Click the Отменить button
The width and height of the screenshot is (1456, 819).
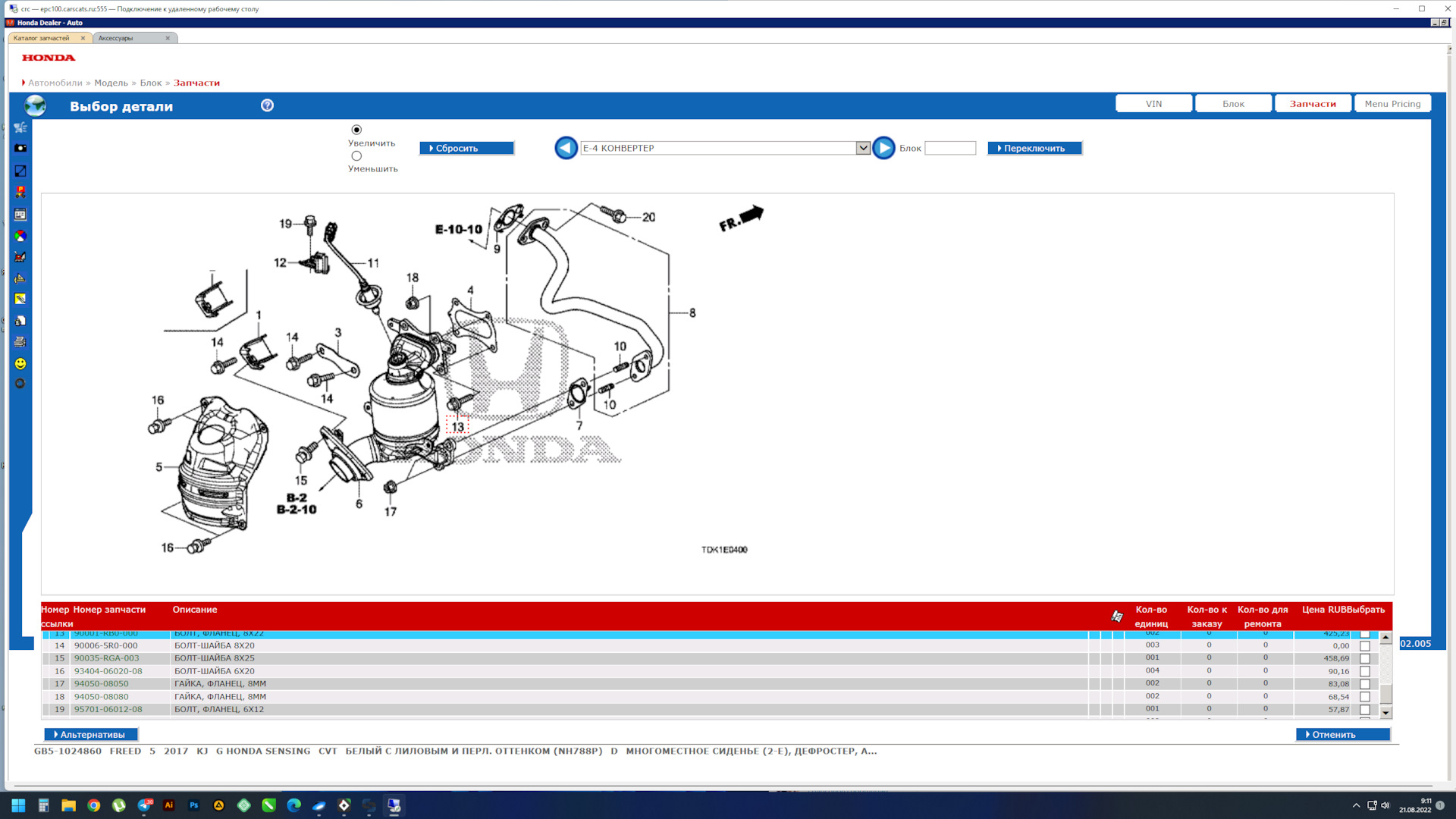point(1343,734)
